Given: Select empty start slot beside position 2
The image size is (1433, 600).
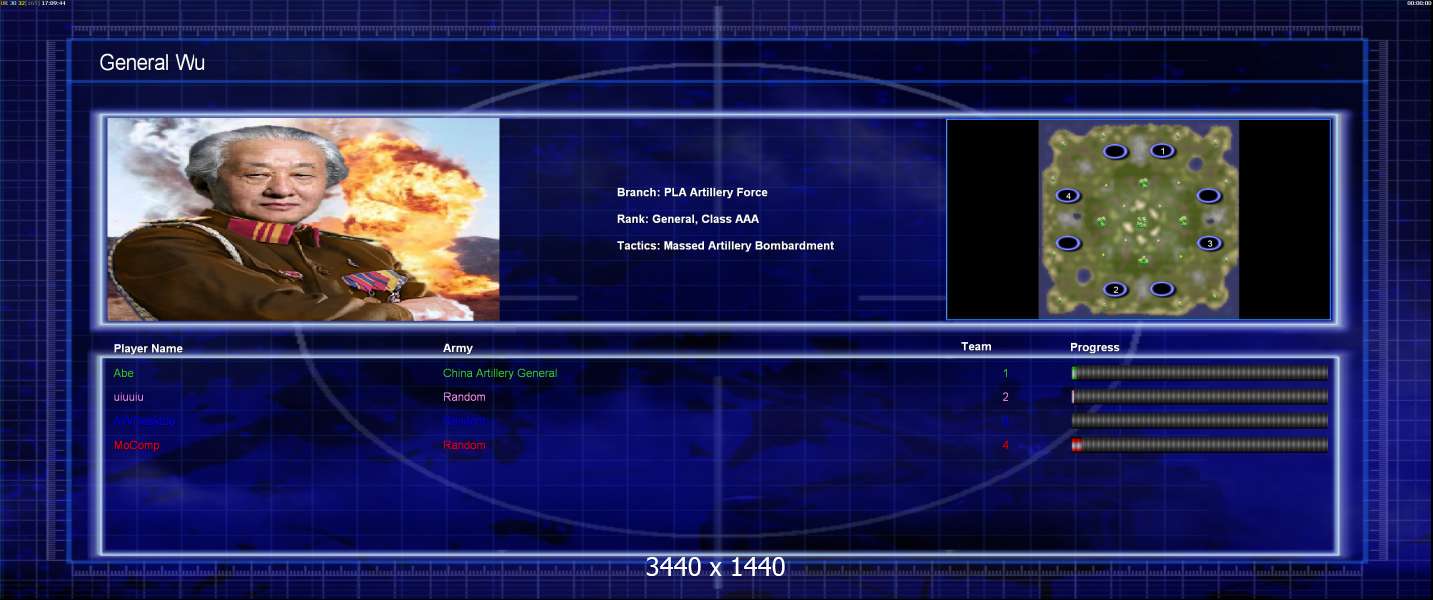Looking at the screenshot, I should [x=1161, y=289].
